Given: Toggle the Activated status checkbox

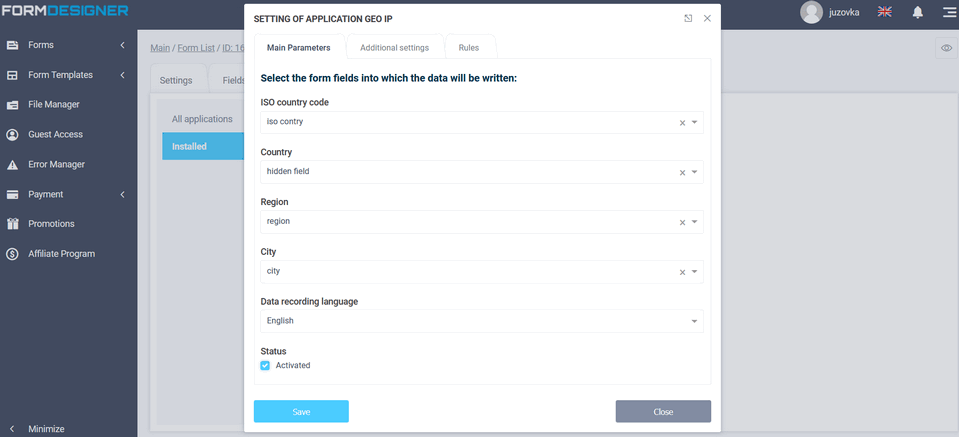Looking at the screenshot, I should [x=265, y=366].
